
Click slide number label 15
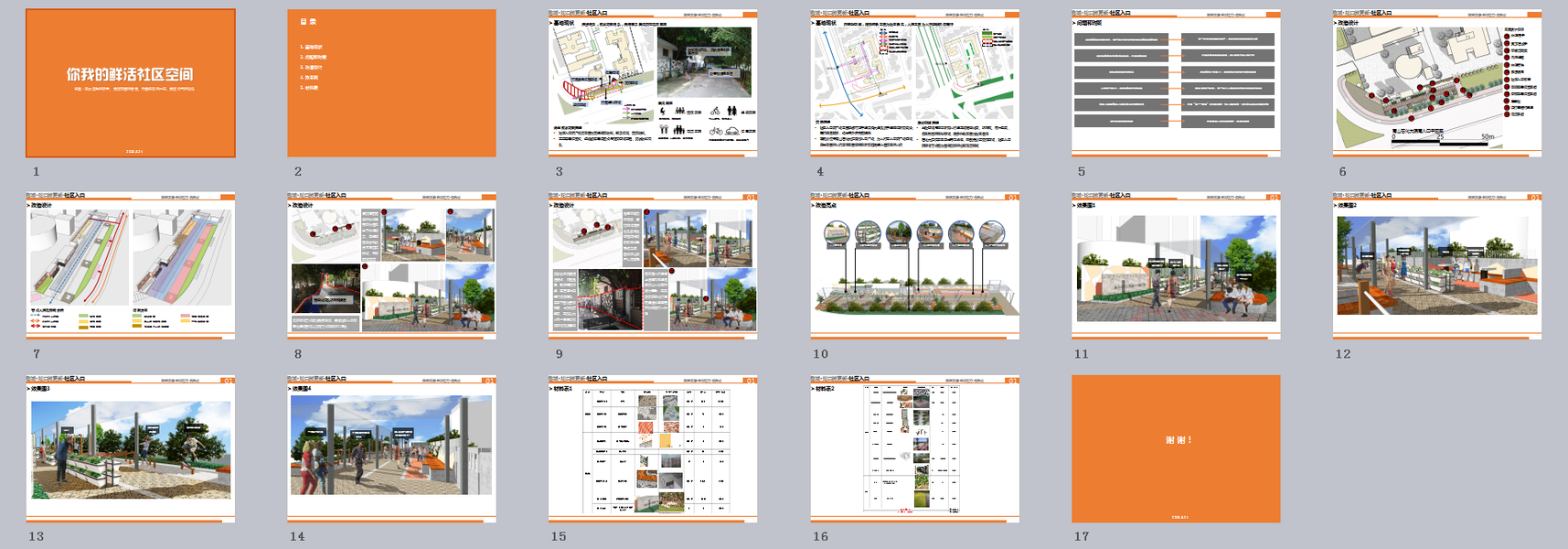pos(559,536)
